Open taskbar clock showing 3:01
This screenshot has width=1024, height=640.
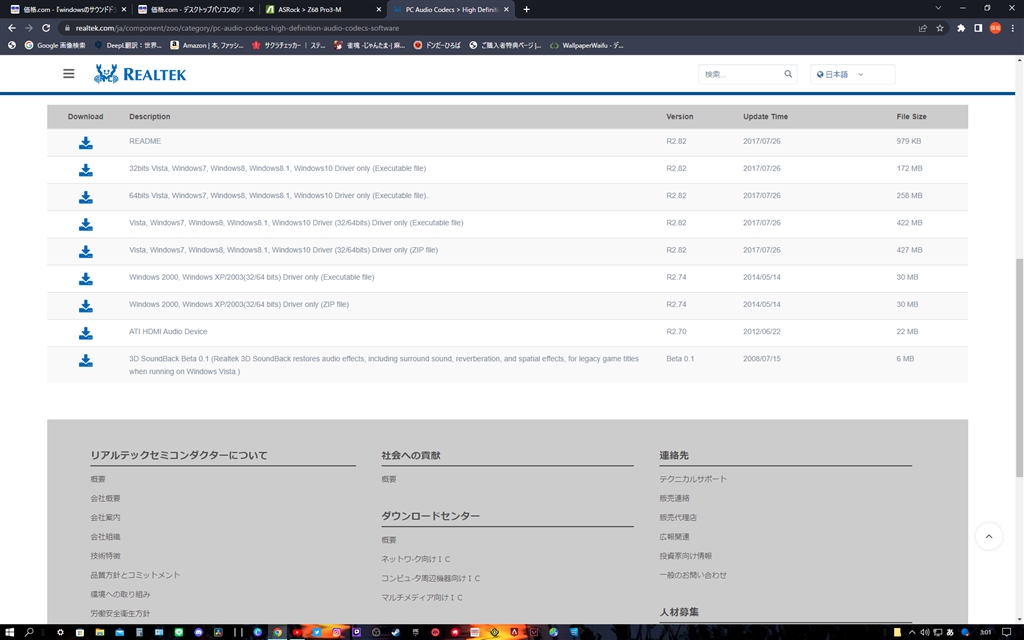point(985,632)
